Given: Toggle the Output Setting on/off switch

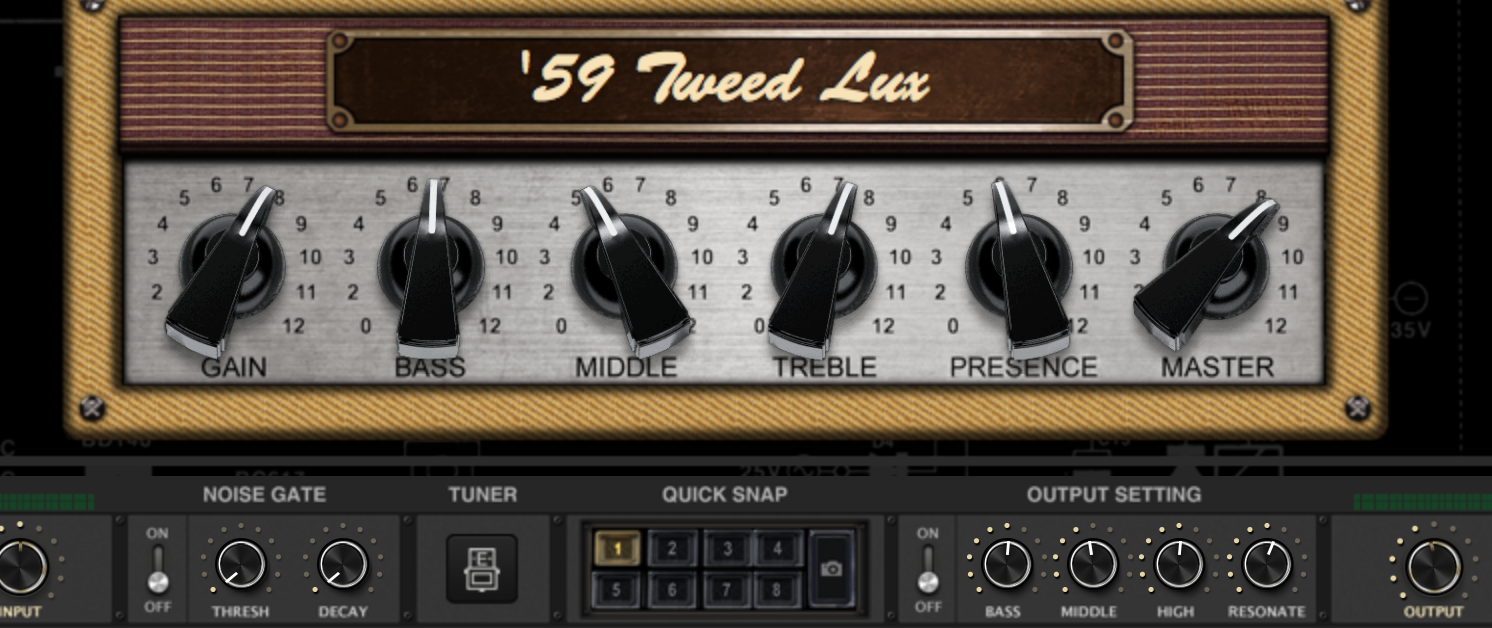Looking at the screenshot, I should [928, 569].
